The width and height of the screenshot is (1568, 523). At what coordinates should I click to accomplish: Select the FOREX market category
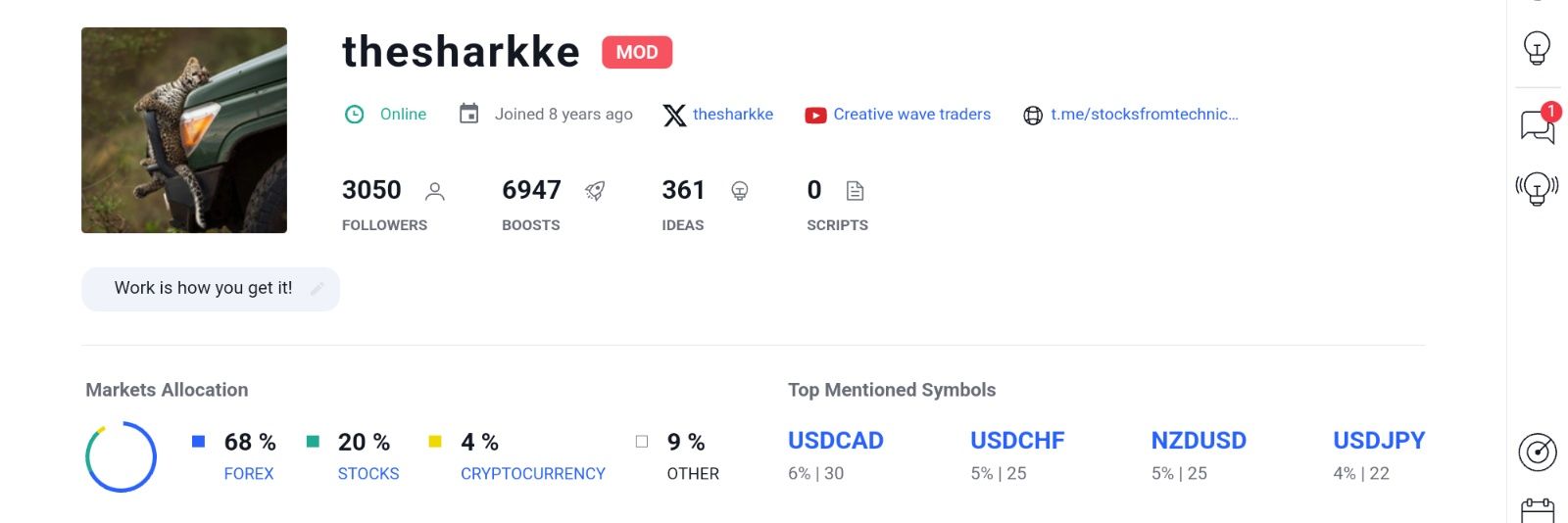click(249, 474)
